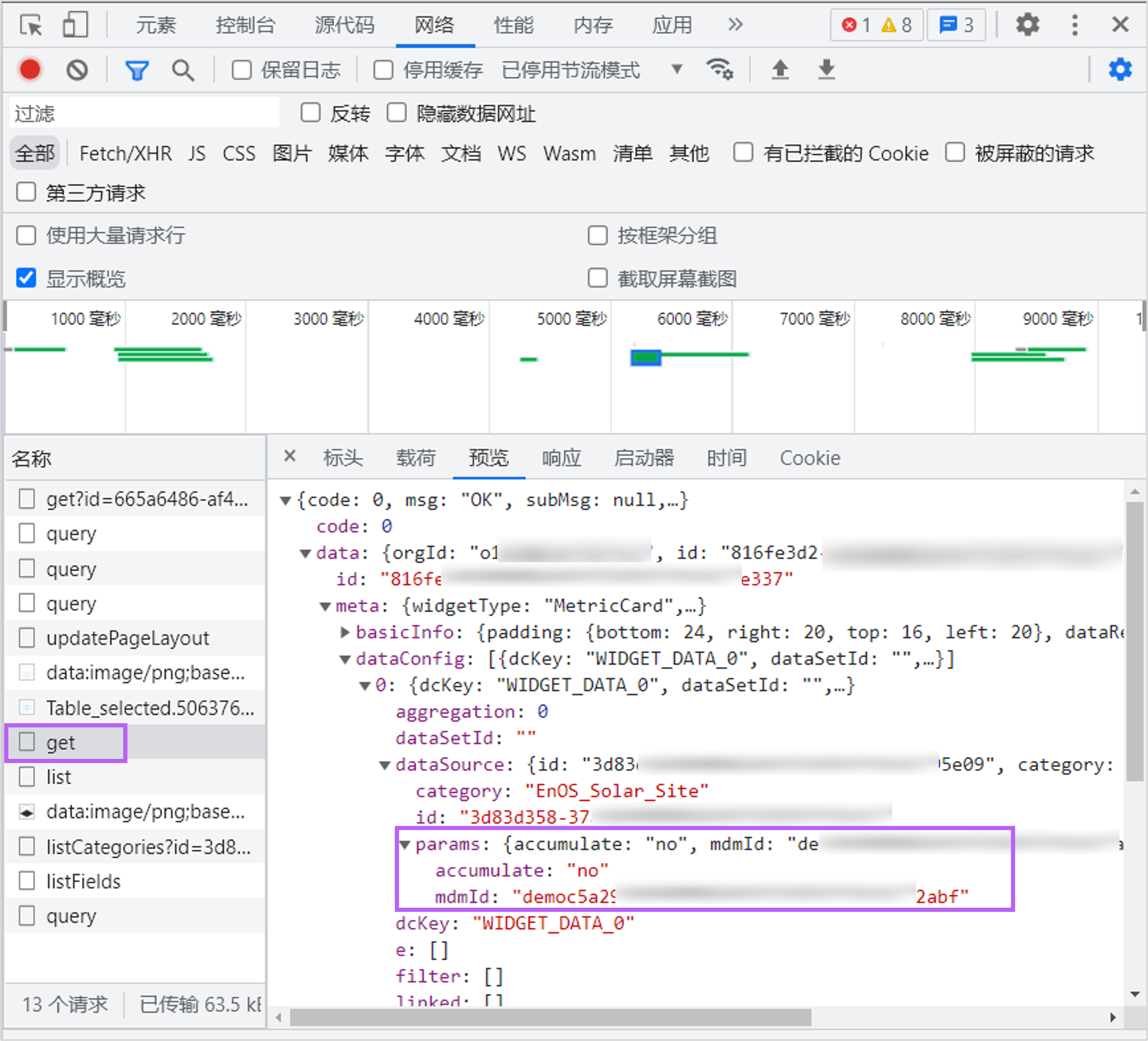Click the upload arrow icon
The image size is (1148, 1041).
click(x=779, y=68)
